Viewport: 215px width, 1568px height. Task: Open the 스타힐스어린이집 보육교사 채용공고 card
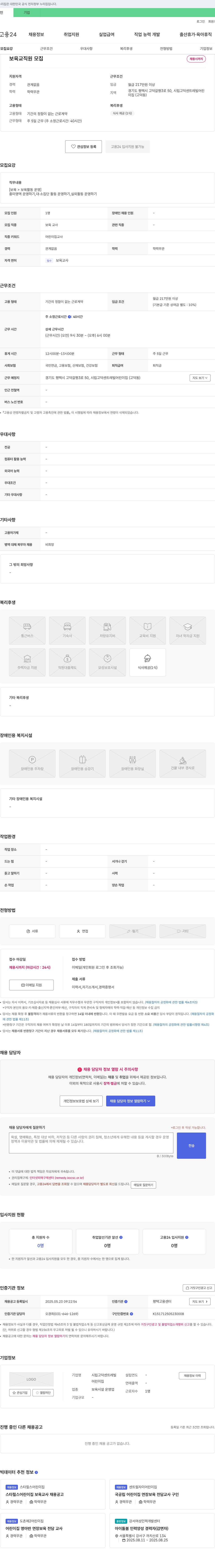point(53,1494)
